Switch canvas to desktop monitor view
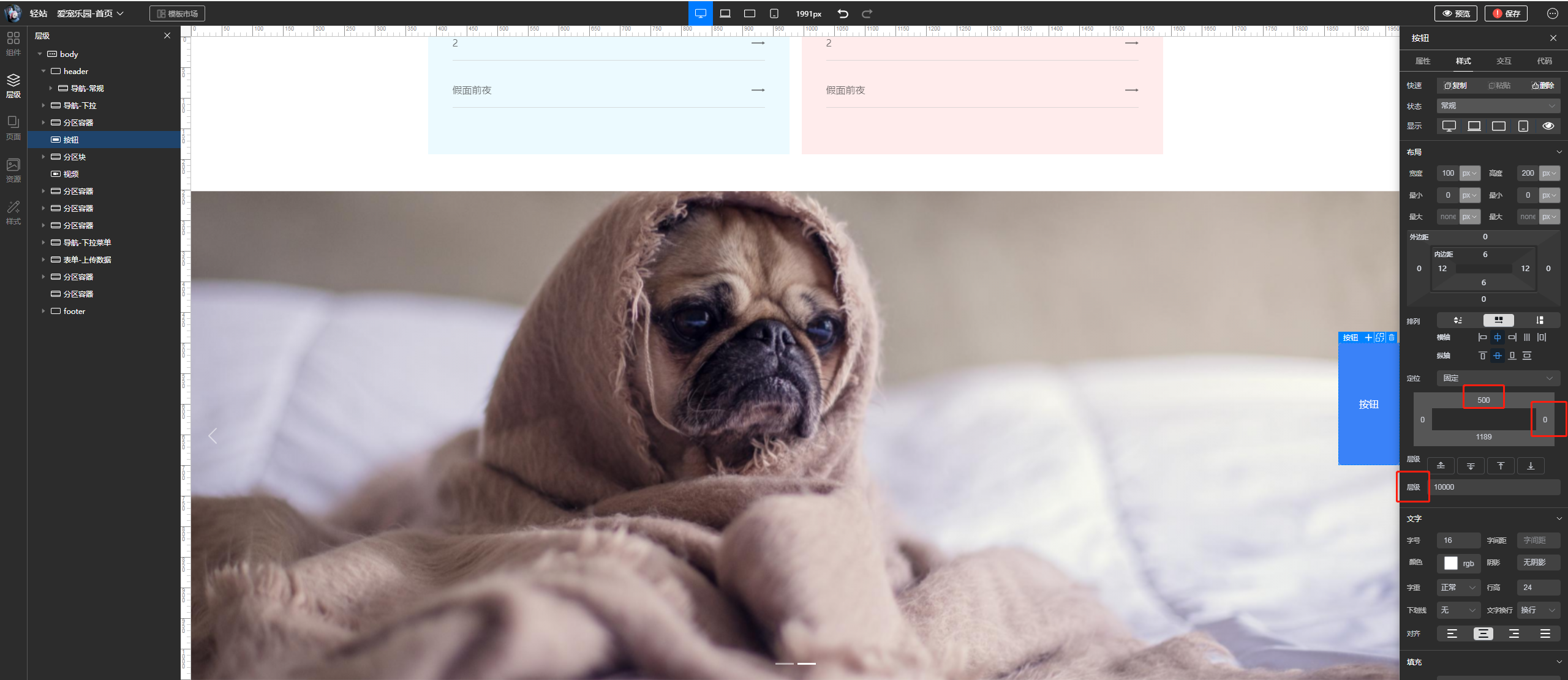1568x680 pixels. (701, 13)
